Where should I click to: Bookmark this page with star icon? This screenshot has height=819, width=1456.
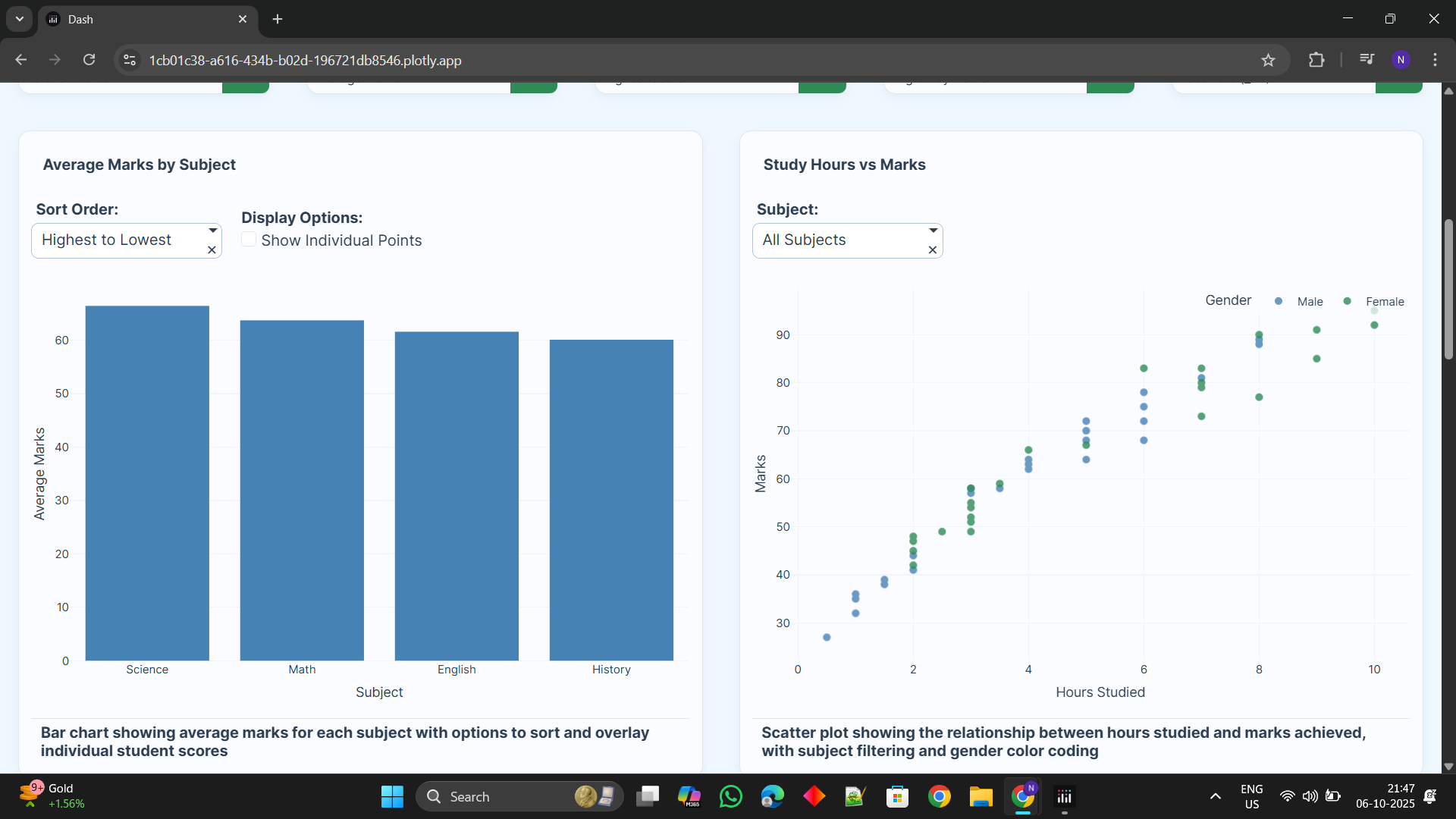[1268, 60]
